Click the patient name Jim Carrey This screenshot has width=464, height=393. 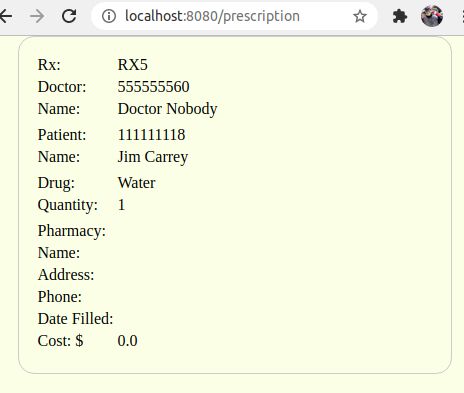(153, 157)
